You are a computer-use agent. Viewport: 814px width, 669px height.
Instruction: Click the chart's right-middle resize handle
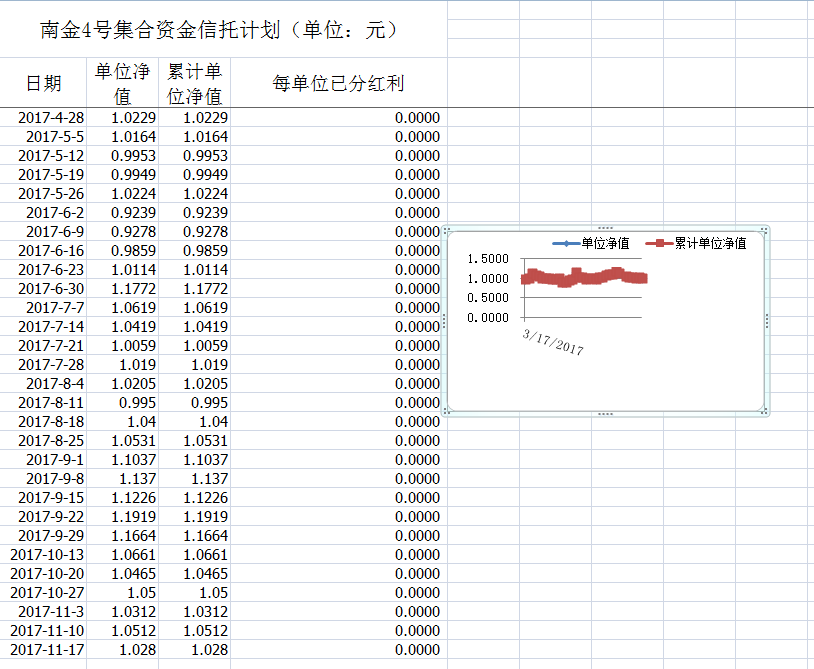(x=766, y=320)
